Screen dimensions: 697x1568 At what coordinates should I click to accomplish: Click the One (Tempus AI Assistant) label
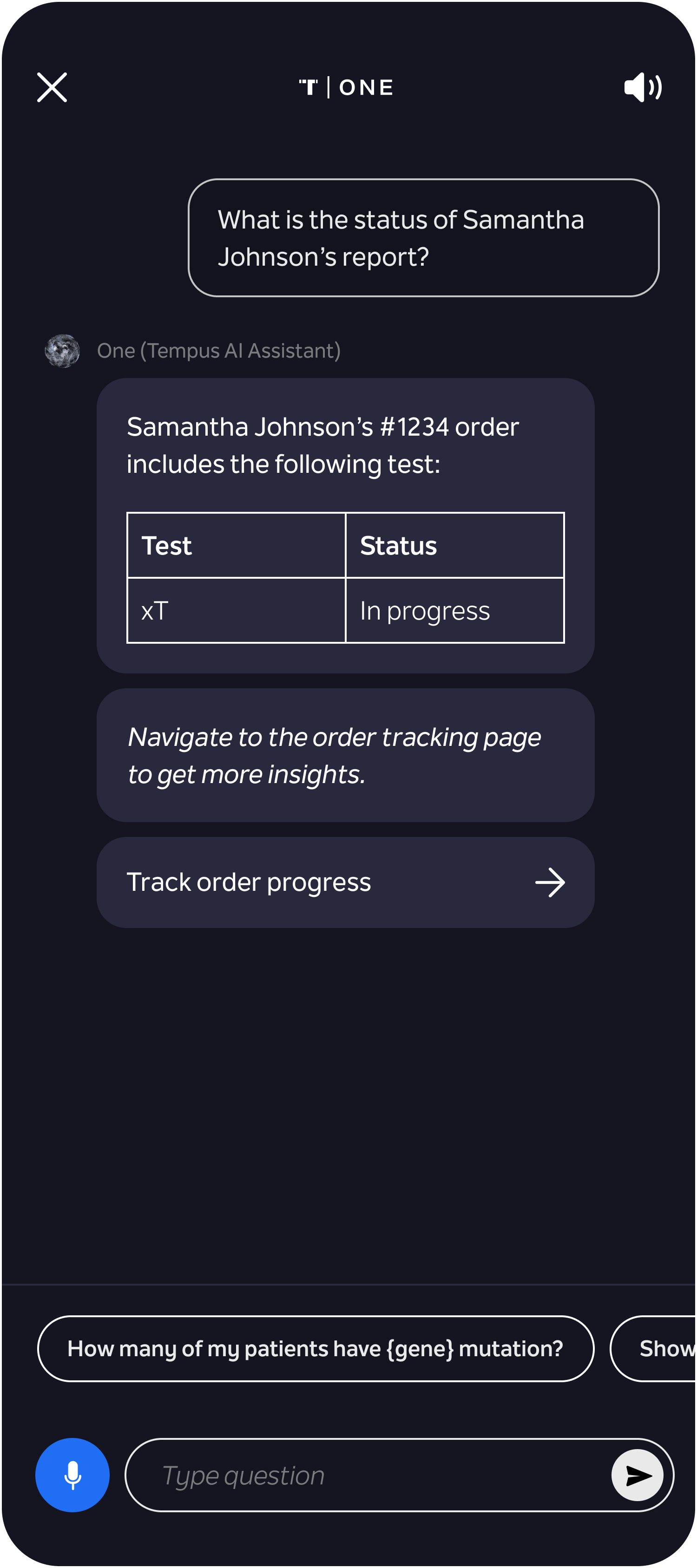[x=218, y=351]
